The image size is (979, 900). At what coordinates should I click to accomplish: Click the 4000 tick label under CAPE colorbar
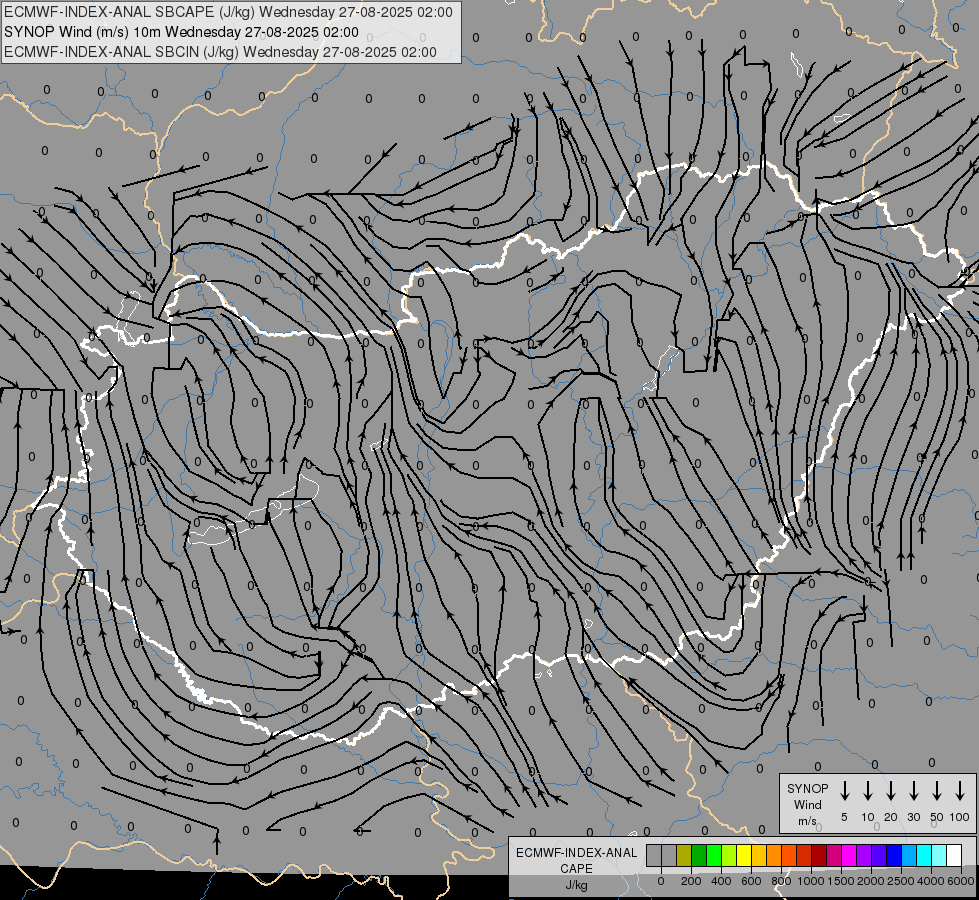pyautogui.click(x=930, y=881)
